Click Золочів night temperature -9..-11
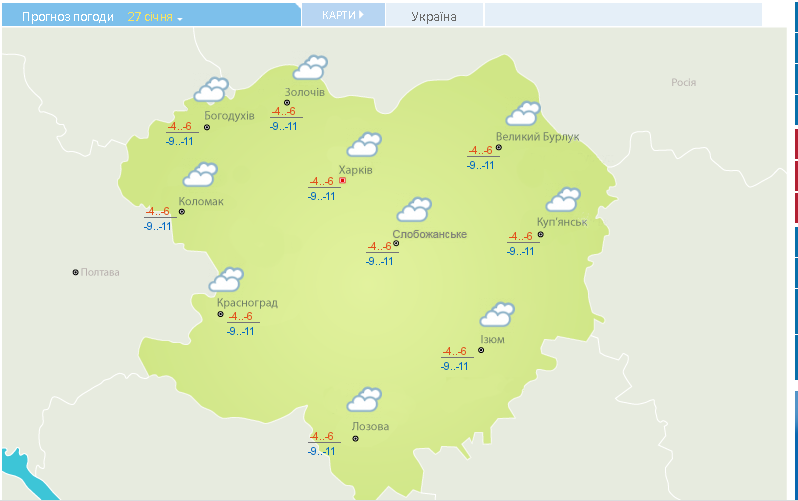798x501 pixels. click(x=283, y=126)
